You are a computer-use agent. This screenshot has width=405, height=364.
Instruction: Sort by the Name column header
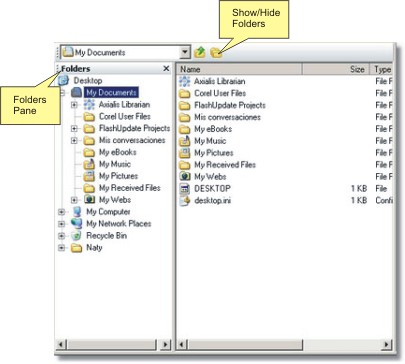pos(239,69)
